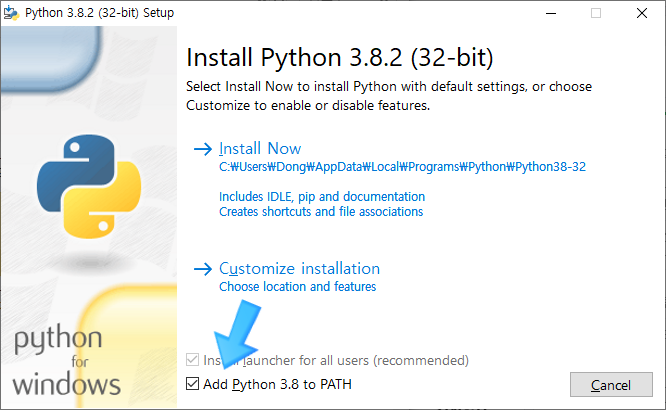
Task: Click the 'Install Python 3.8.2 (32-bit)' heading
Action: click(x=340, y=53)
